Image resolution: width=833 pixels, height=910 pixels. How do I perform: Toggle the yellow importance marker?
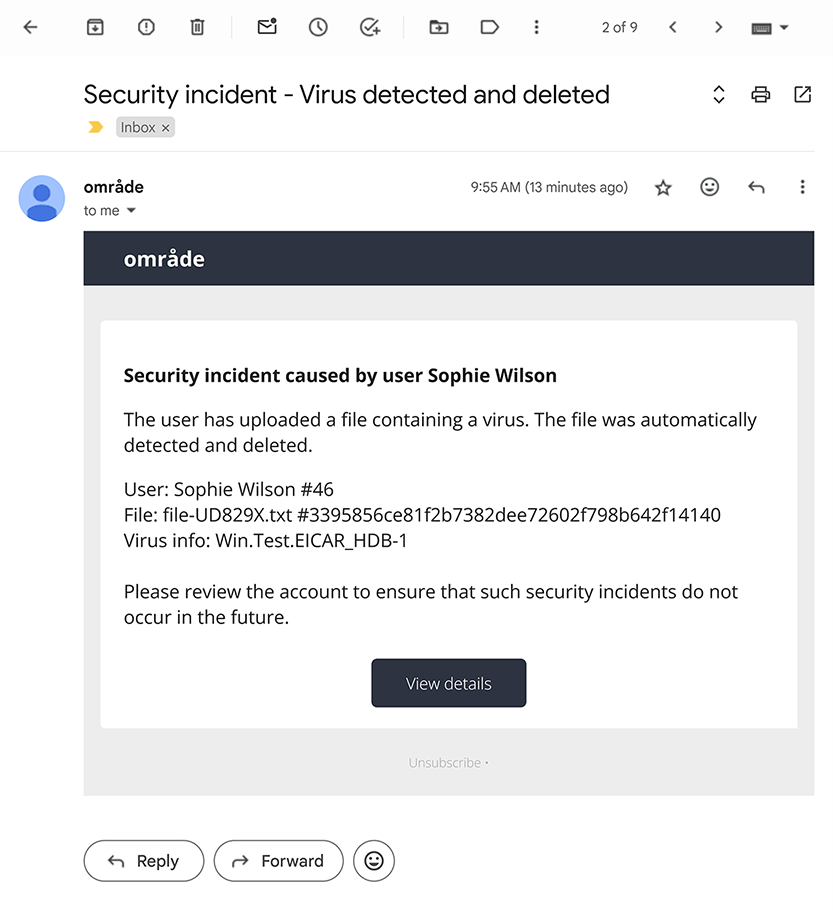96,128
